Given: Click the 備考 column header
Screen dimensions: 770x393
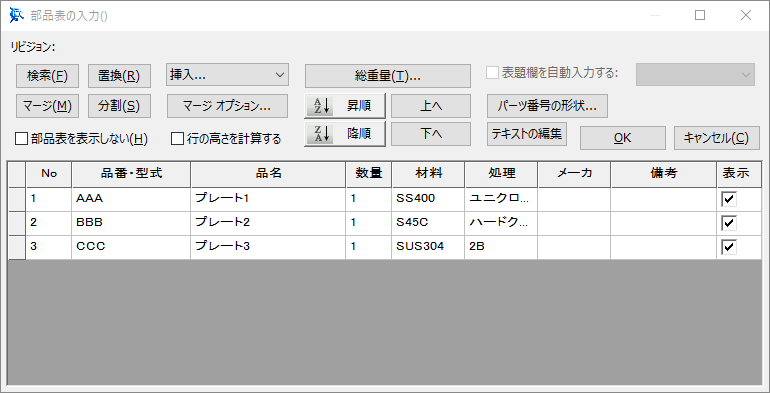Looking at the screenshot, I should pos(664,173).
